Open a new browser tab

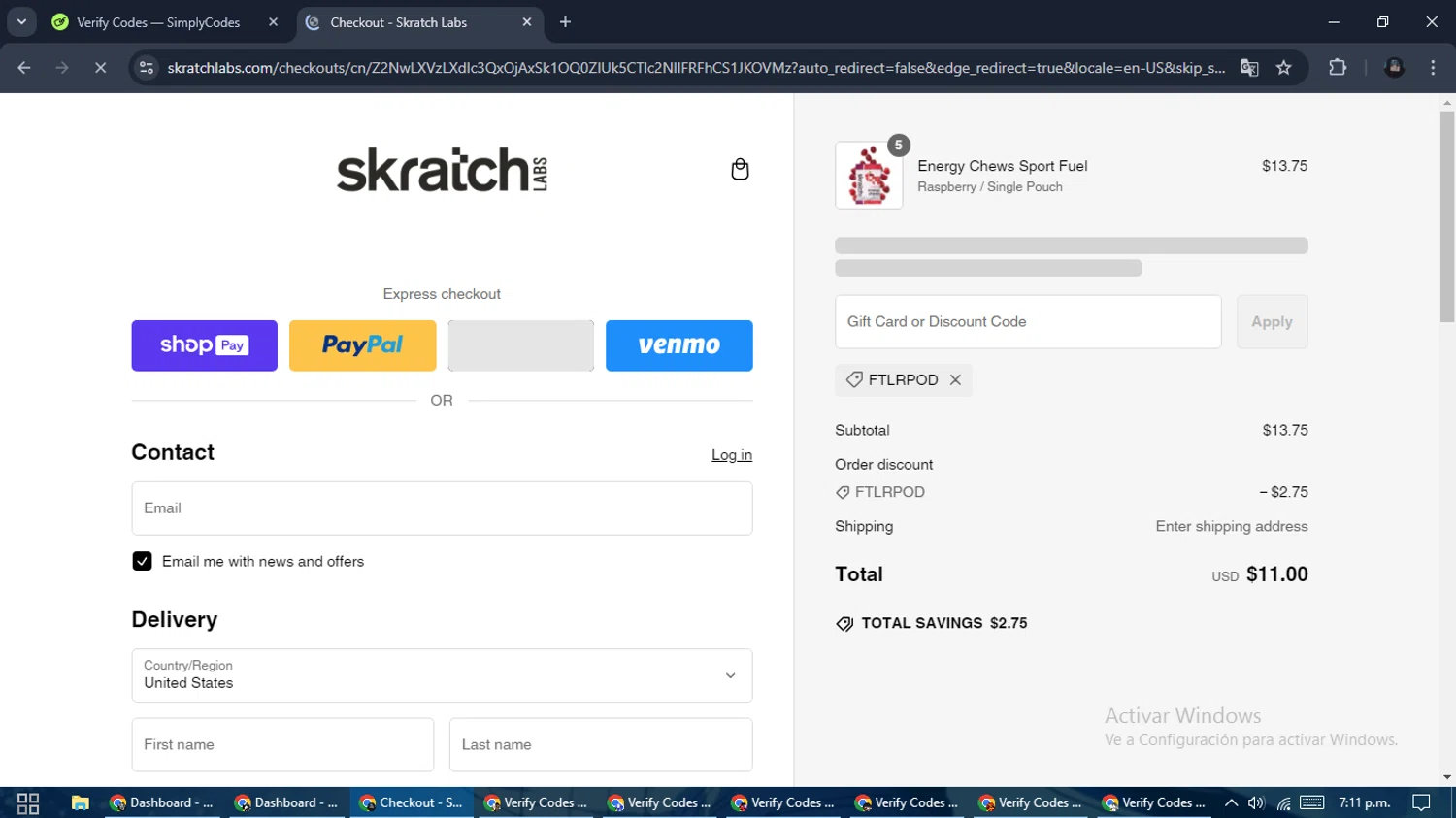click(565, 21)
